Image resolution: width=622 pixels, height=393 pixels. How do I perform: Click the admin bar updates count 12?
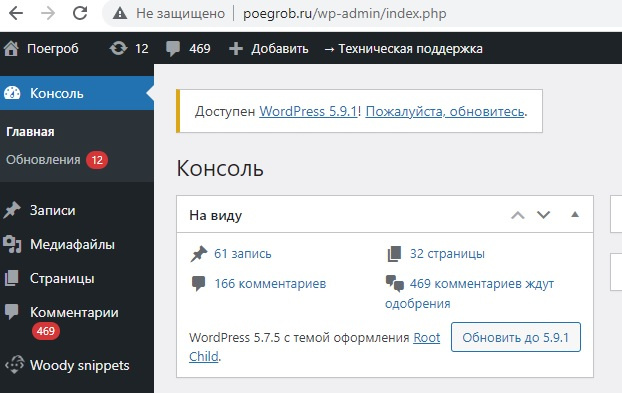click(142, 49)
